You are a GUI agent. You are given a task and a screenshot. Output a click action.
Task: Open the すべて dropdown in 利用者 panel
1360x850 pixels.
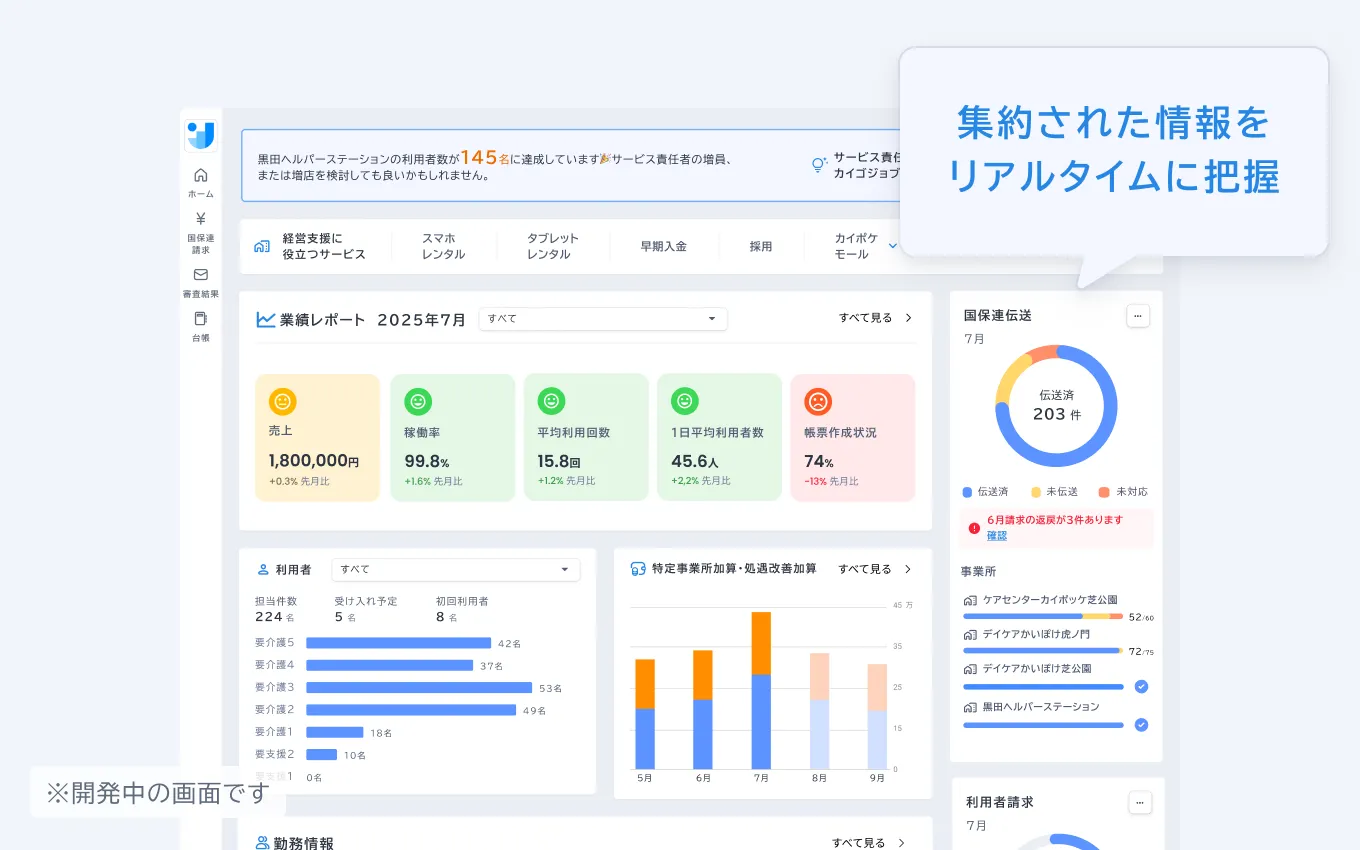click(x=456, y=569)
